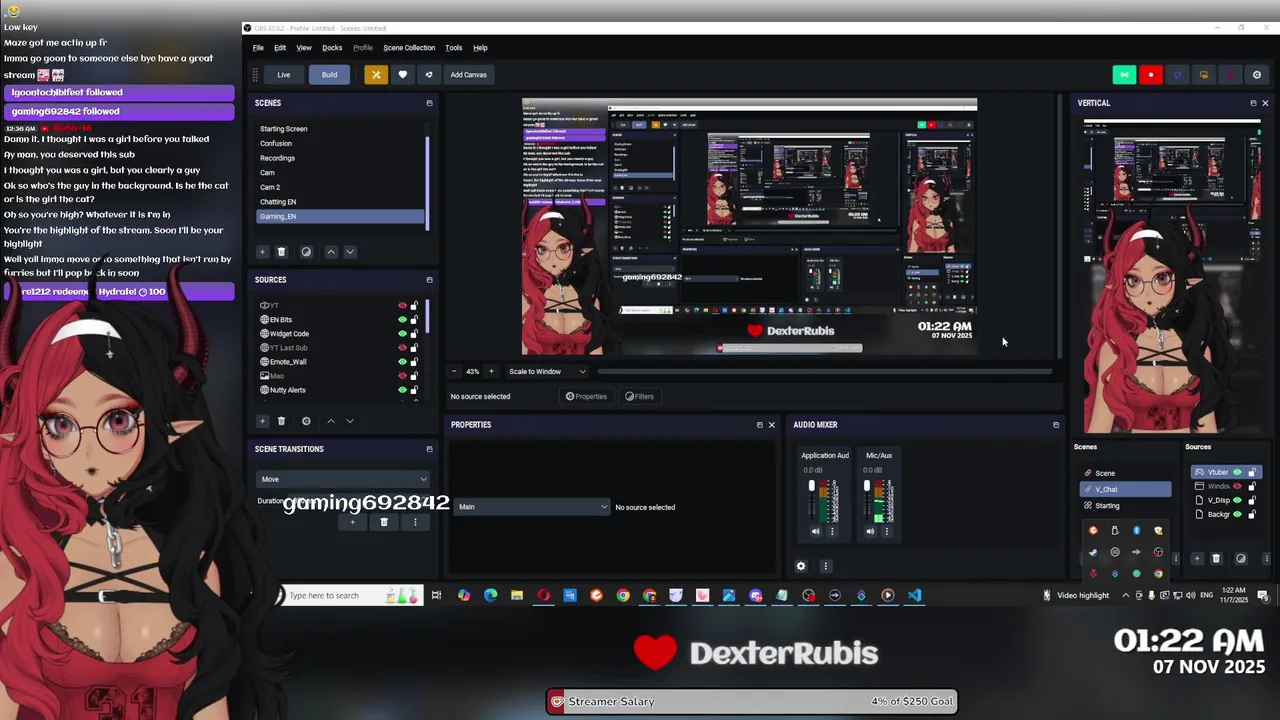The image size is (1280, 720).
Task: Click the Properties button below preview
Action: tap(586, 396)
